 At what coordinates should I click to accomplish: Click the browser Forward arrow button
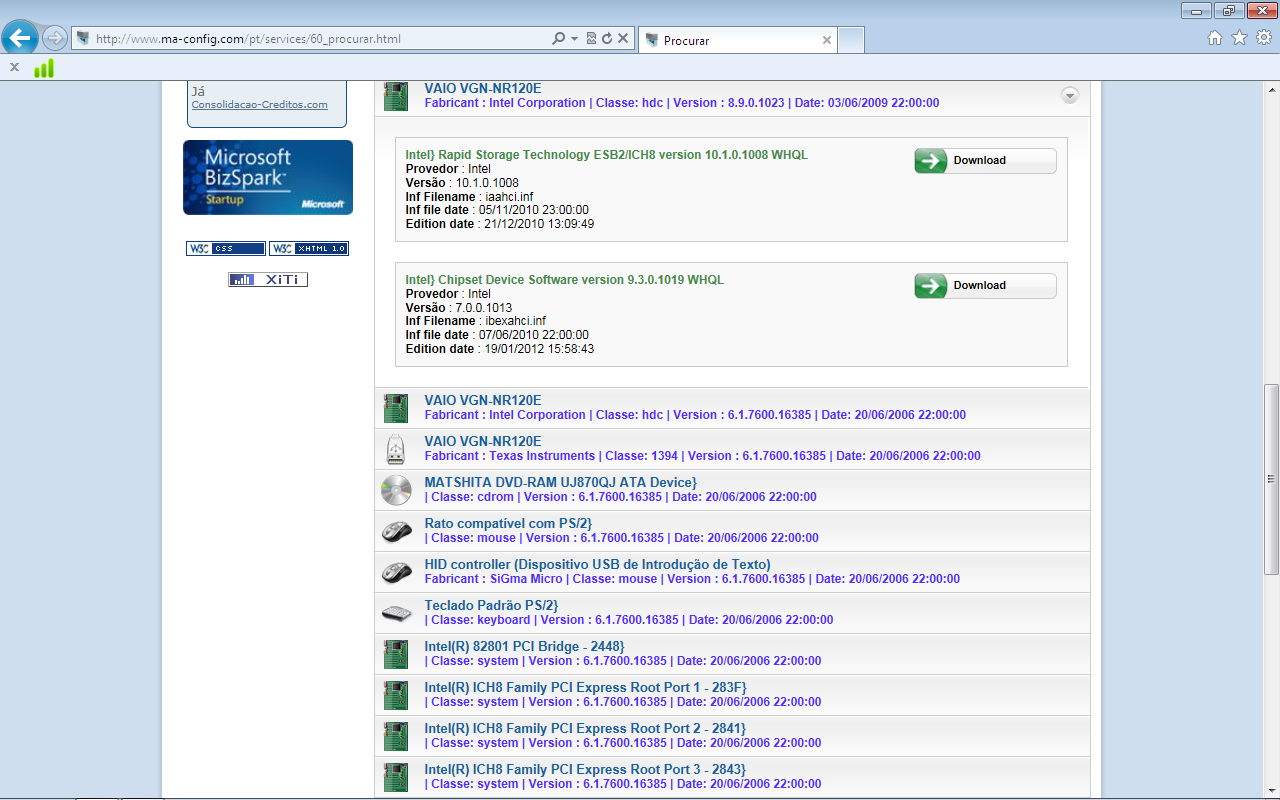pyautogui.click(x=55, y=38)
